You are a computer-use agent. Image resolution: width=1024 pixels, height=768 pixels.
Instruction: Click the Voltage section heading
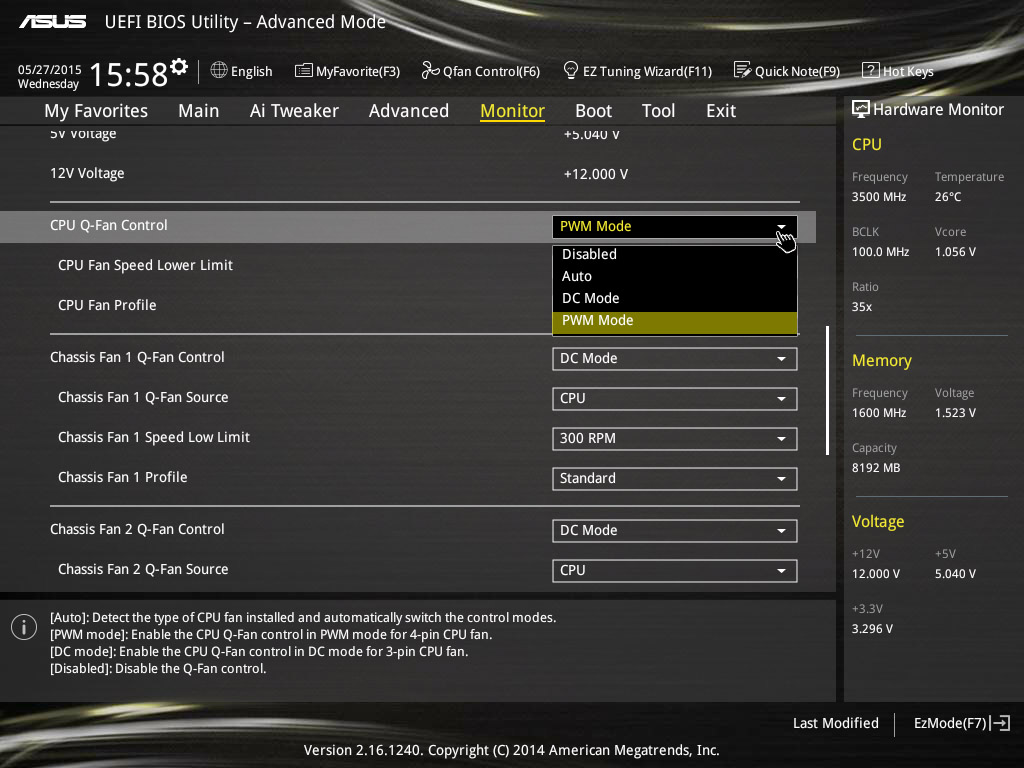click(x=878, y=522)
